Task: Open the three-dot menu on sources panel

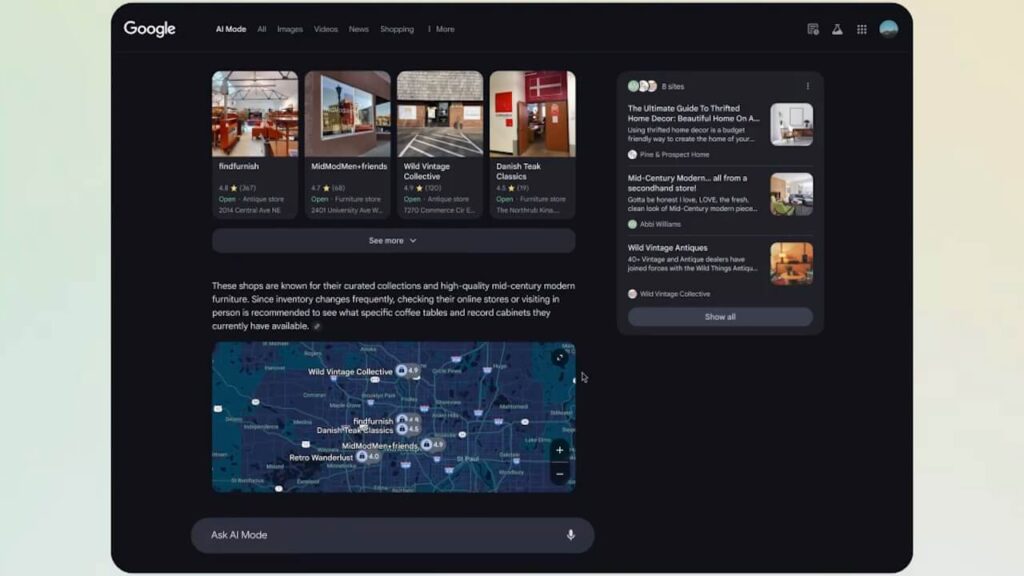Action: (808, 86)
